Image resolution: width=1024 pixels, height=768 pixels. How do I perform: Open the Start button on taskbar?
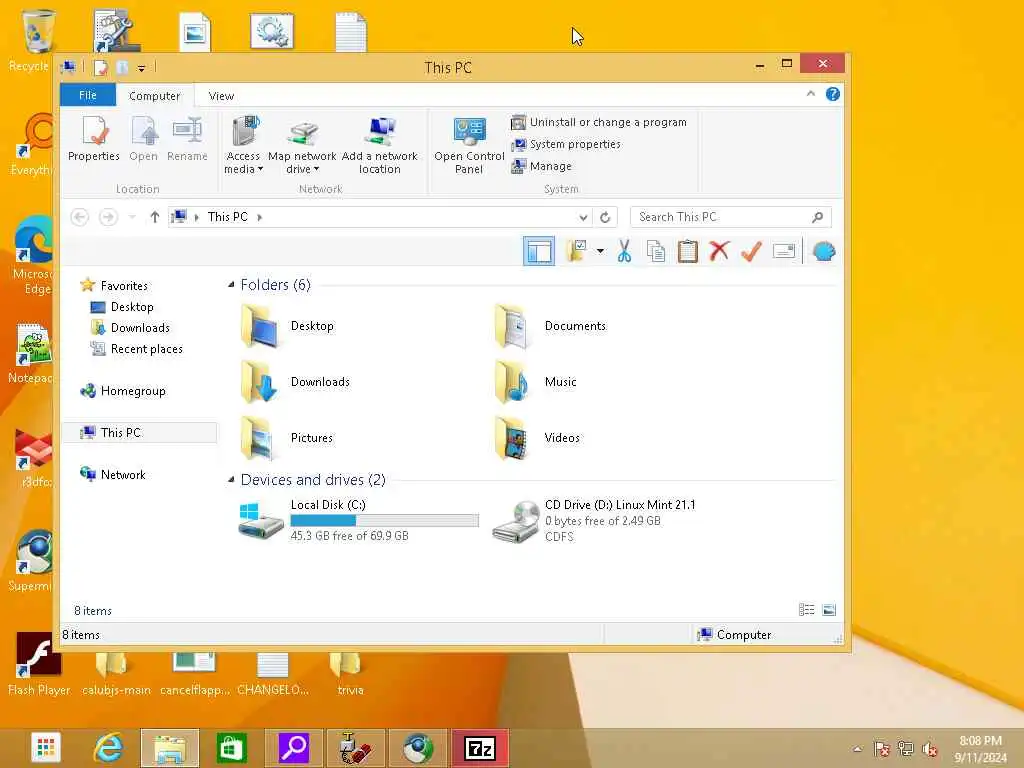46,748
